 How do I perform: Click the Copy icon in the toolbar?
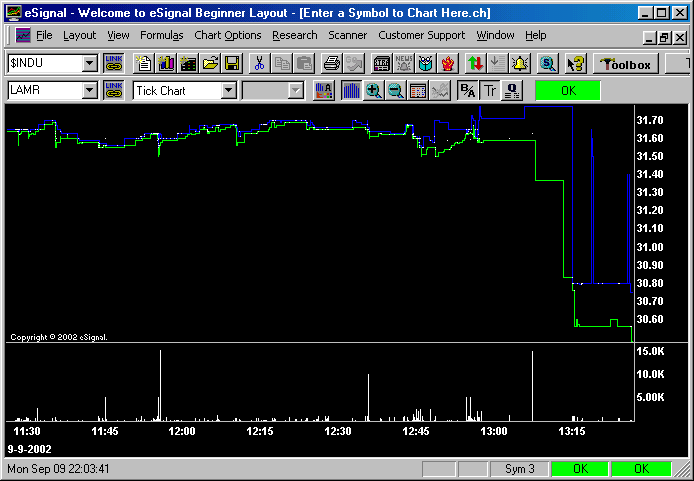tap(282, 63)
